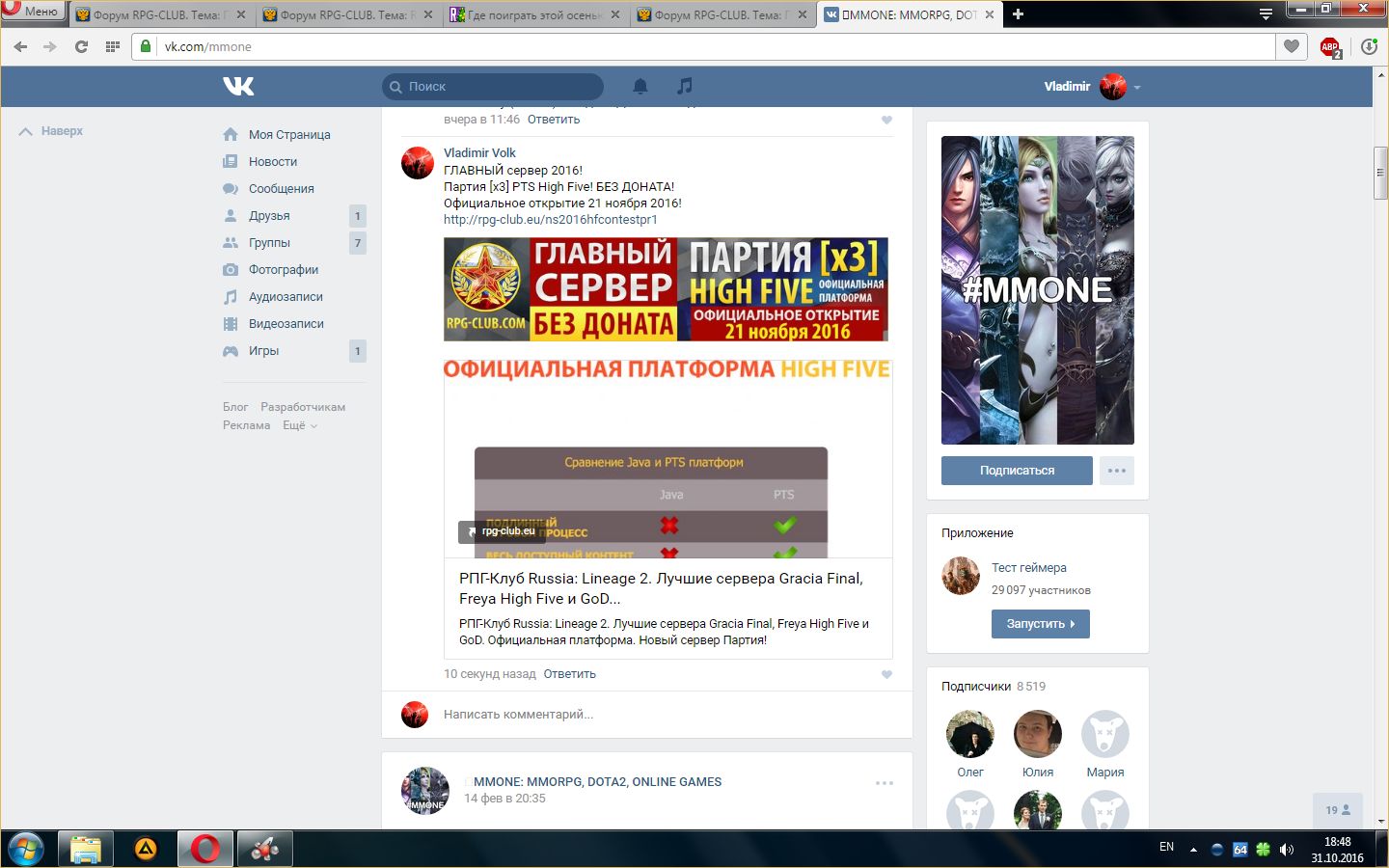Screen dimensions: 1389x868
Task: Open Моя Страница in the sidebar
Action: click(x=289, y=135)
